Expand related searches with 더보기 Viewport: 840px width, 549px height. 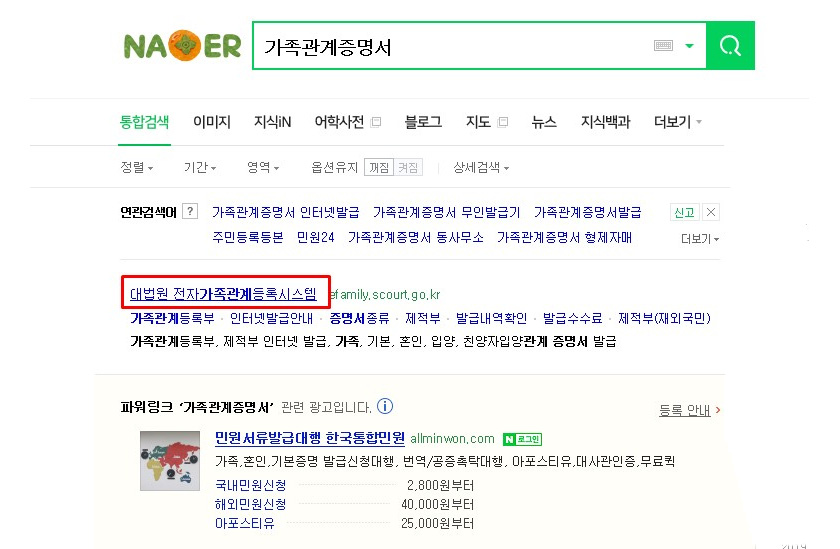click(x=700, y=238)
